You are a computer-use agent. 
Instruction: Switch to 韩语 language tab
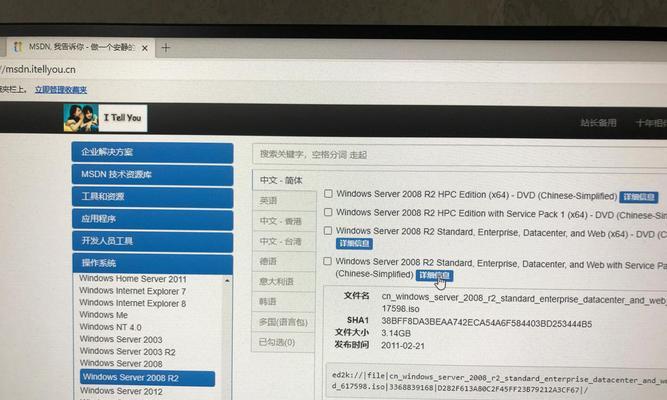tap(283, 302)
